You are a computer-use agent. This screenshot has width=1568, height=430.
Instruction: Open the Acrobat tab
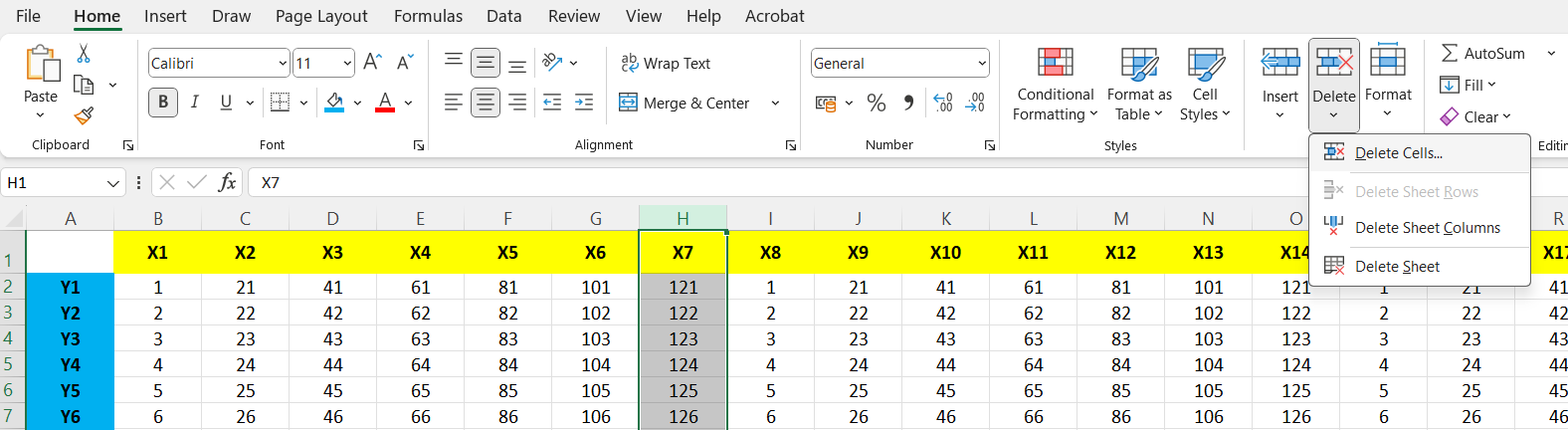pyautogui.click(x=775, y=16)
